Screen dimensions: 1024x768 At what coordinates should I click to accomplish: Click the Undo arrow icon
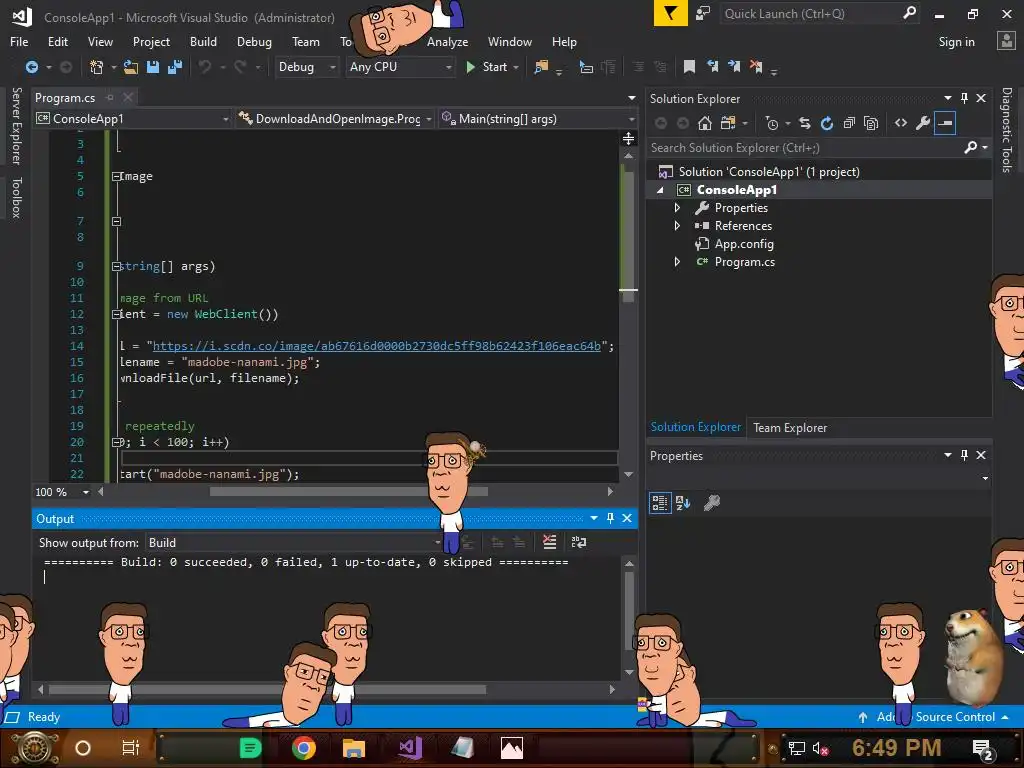tap(205, 67)
